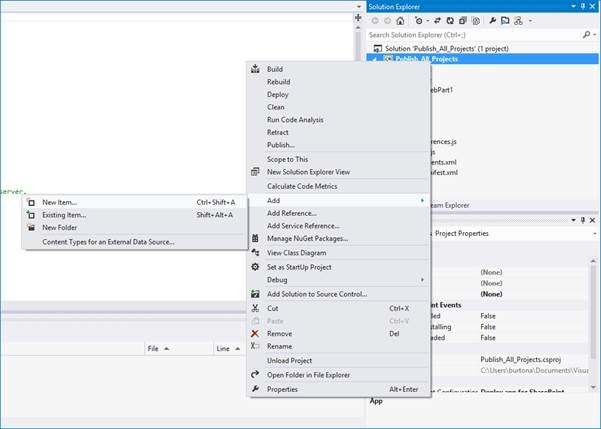Screen dimensions: 601x429
Task: Click inside the Search Solution Explorer field
Action: pyautogui.click(x=473, y=35)
